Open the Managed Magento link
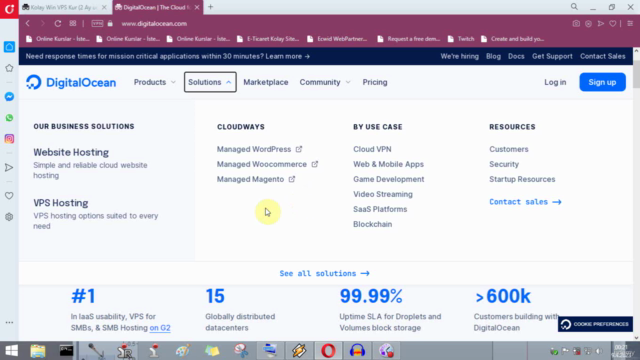The width and height of the screenshot is (640, 360). [256, 179]
